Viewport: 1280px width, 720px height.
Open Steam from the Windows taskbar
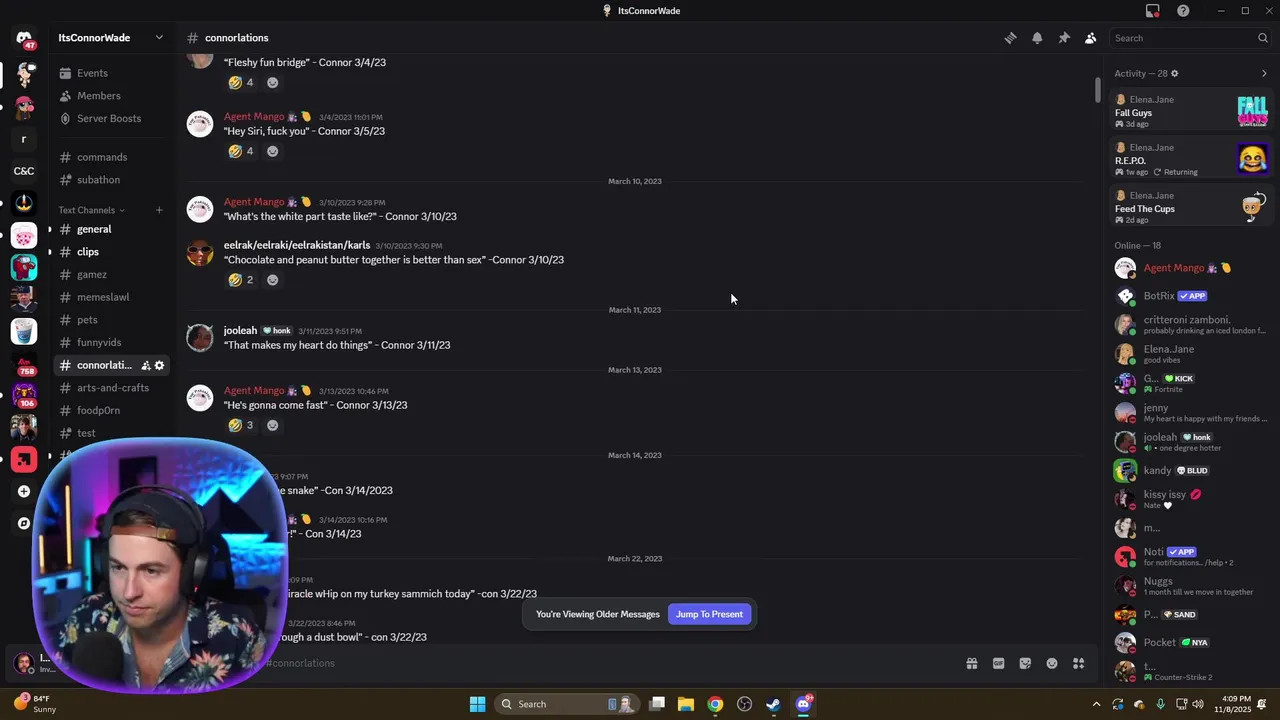coord(773,704)
